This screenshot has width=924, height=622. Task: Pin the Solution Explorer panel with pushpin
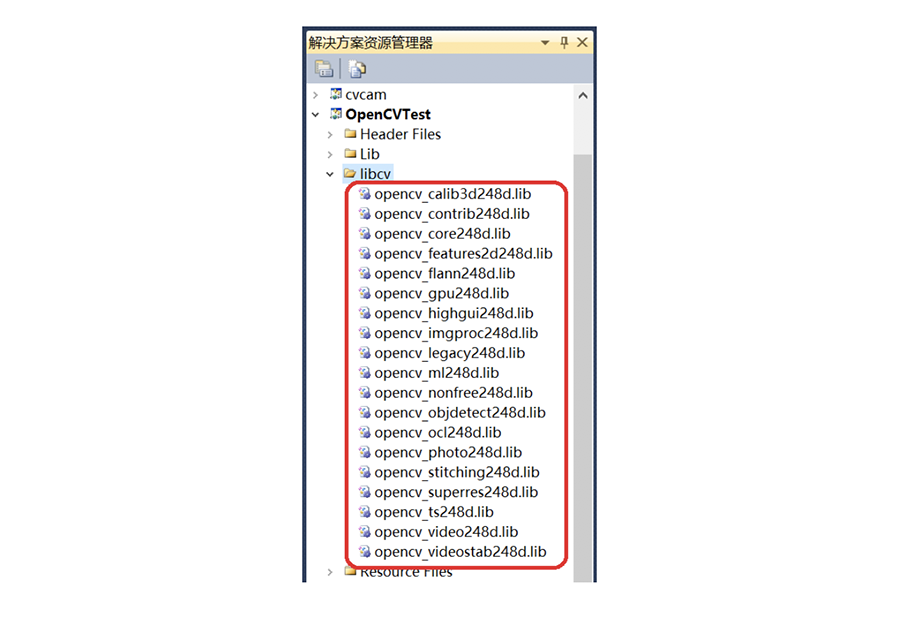[564, 42]
